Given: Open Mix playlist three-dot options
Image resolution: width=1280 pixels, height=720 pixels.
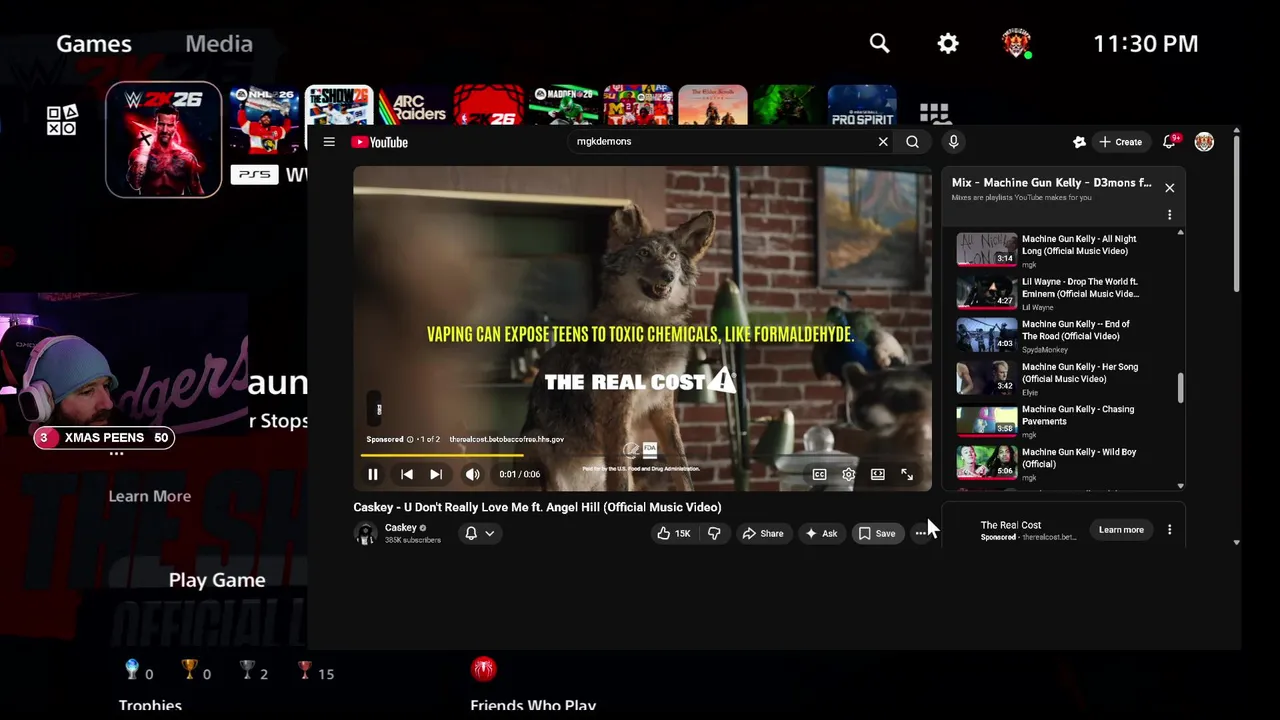Looking at the screenshot, I should [x=1169, y=215].
